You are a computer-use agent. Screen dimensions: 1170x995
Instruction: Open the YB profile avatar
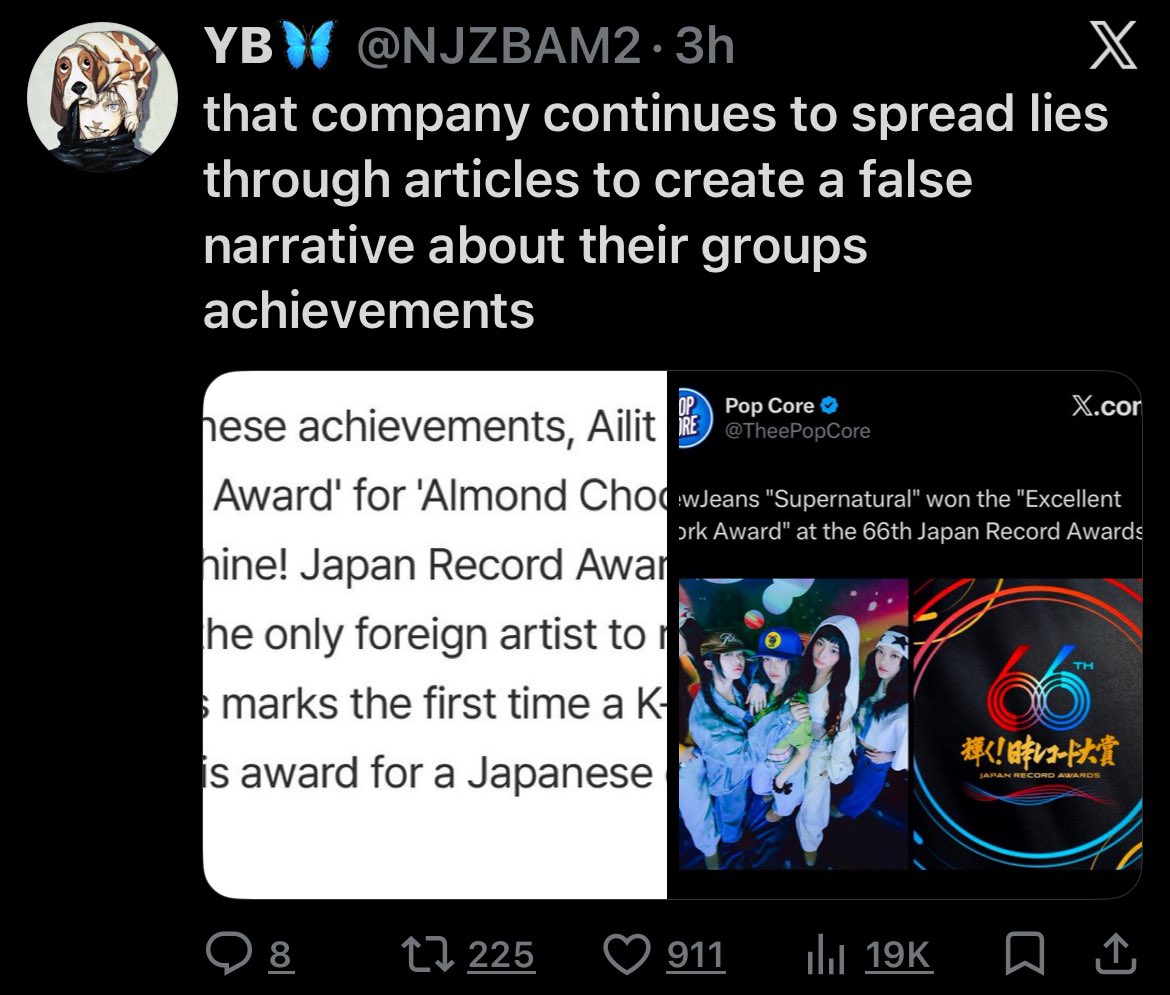102,97
